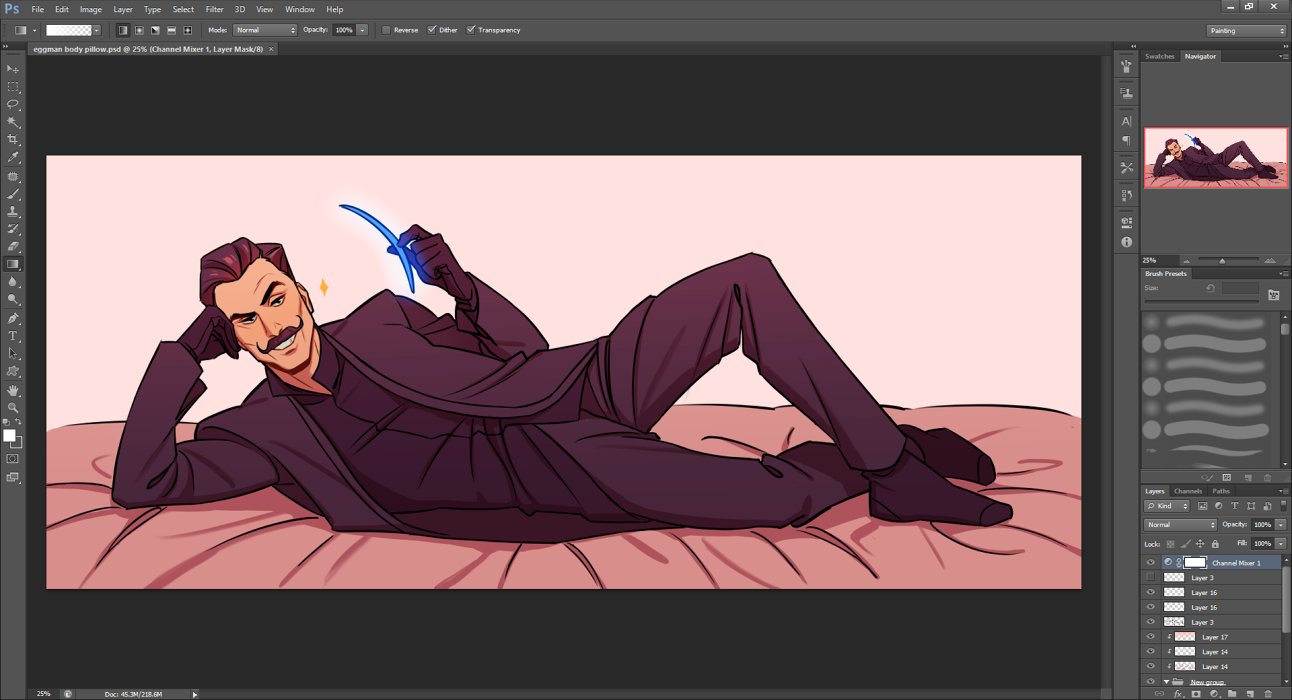Toggle lock position in Layers panel
Screen dimensions: 1292x700
1200,543
